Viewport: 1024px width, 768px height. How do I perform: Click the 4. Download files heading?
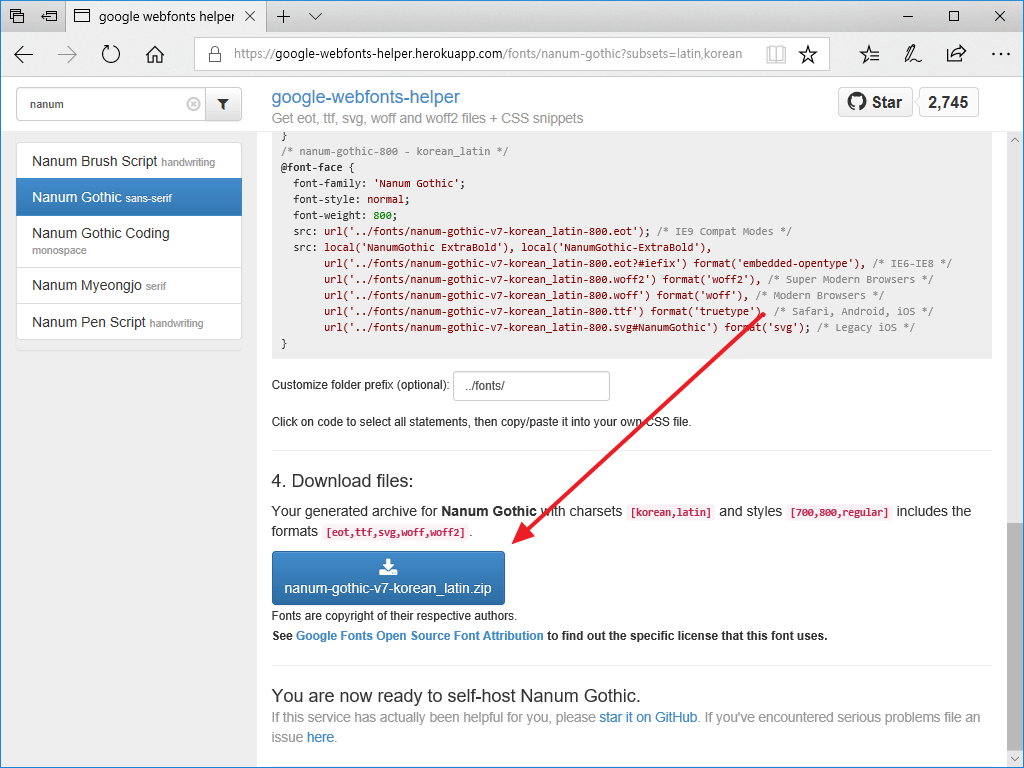coord(342,481)
